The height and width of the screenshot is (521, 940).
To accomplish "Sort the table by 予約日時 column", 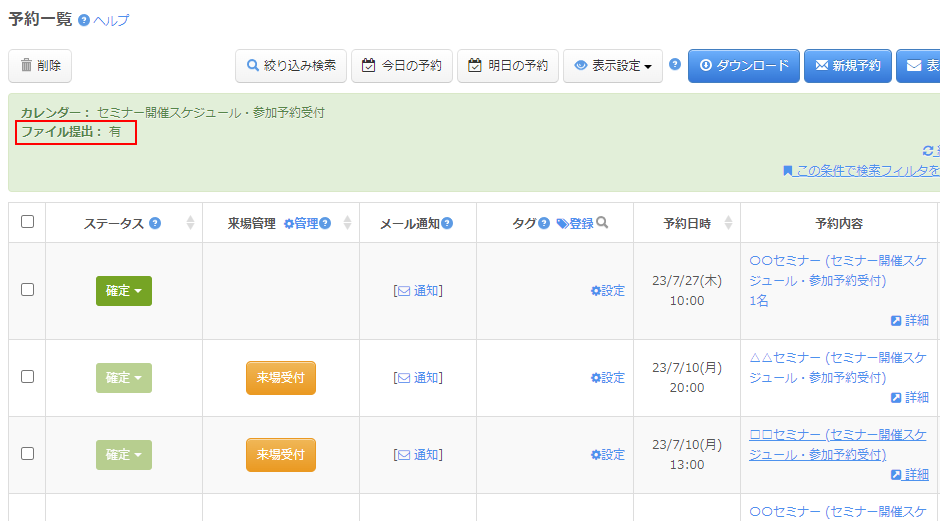I will 728,223.
